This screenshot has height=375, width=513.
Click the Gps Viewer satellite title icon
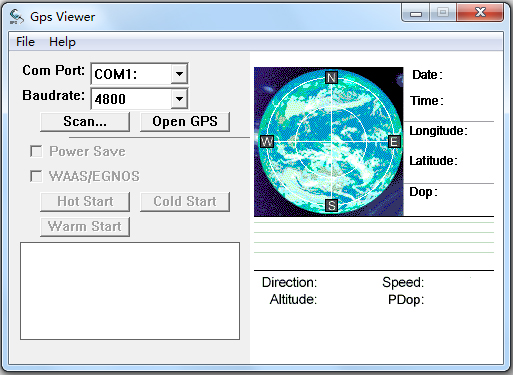coord(16,17)
